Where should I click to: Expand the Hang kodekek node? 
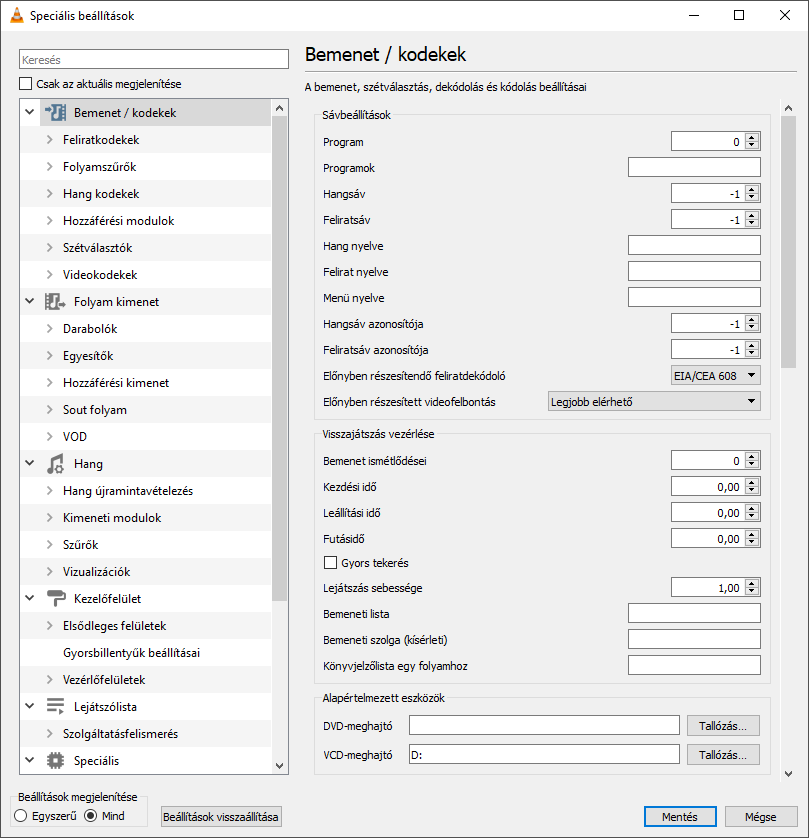click(50, 193)
